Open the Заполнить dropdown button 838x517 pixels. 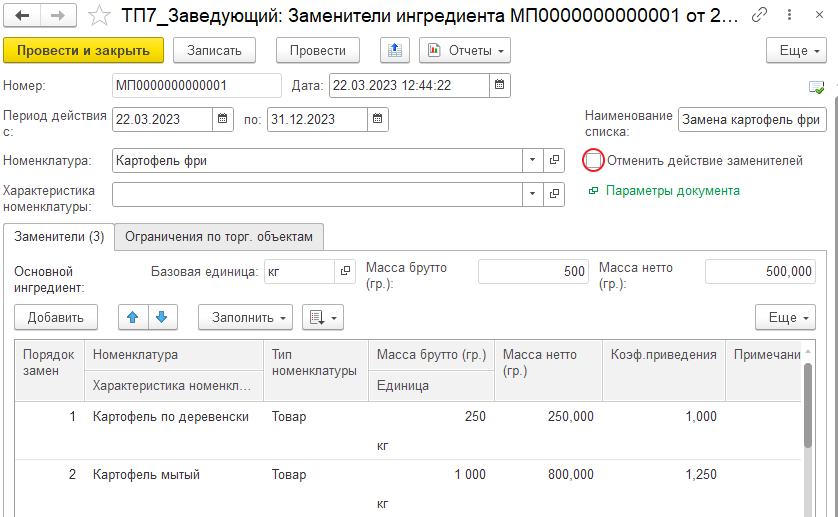click(x=245, y=317)
